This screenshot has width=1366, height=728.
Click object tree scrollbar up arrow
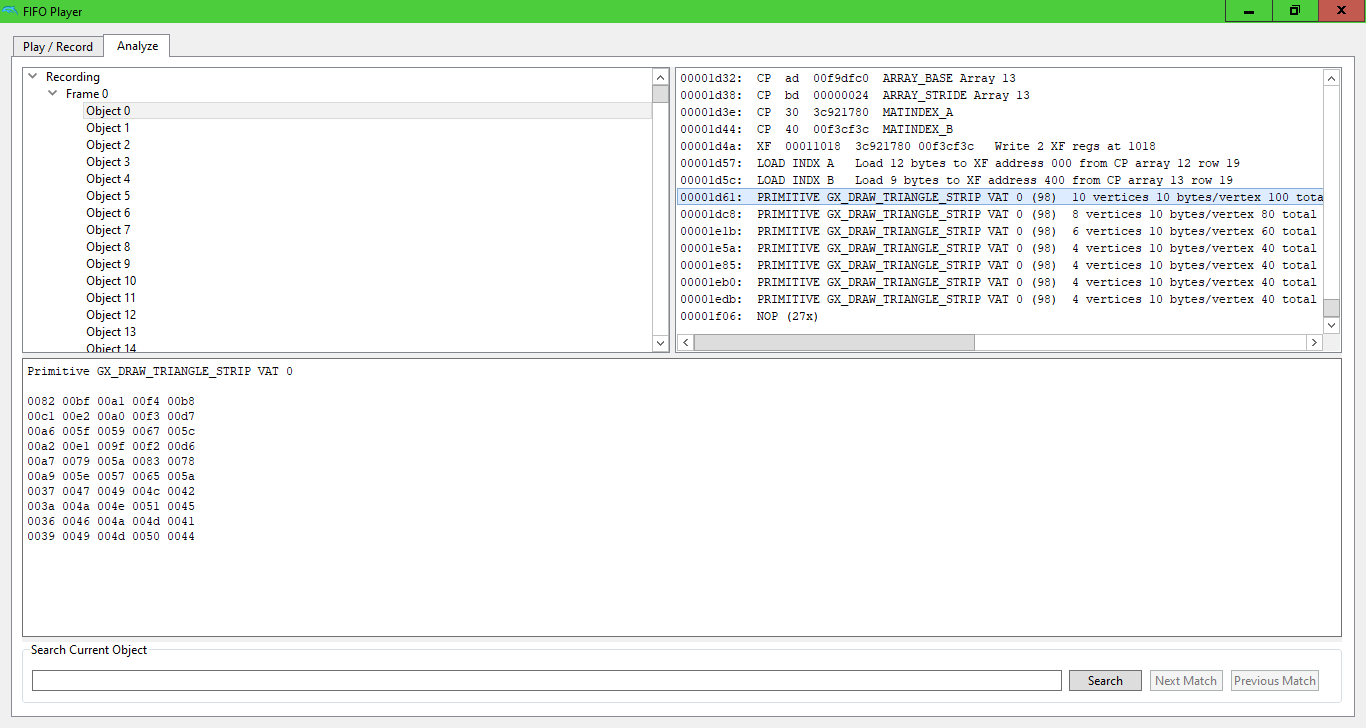click(660, 77)
